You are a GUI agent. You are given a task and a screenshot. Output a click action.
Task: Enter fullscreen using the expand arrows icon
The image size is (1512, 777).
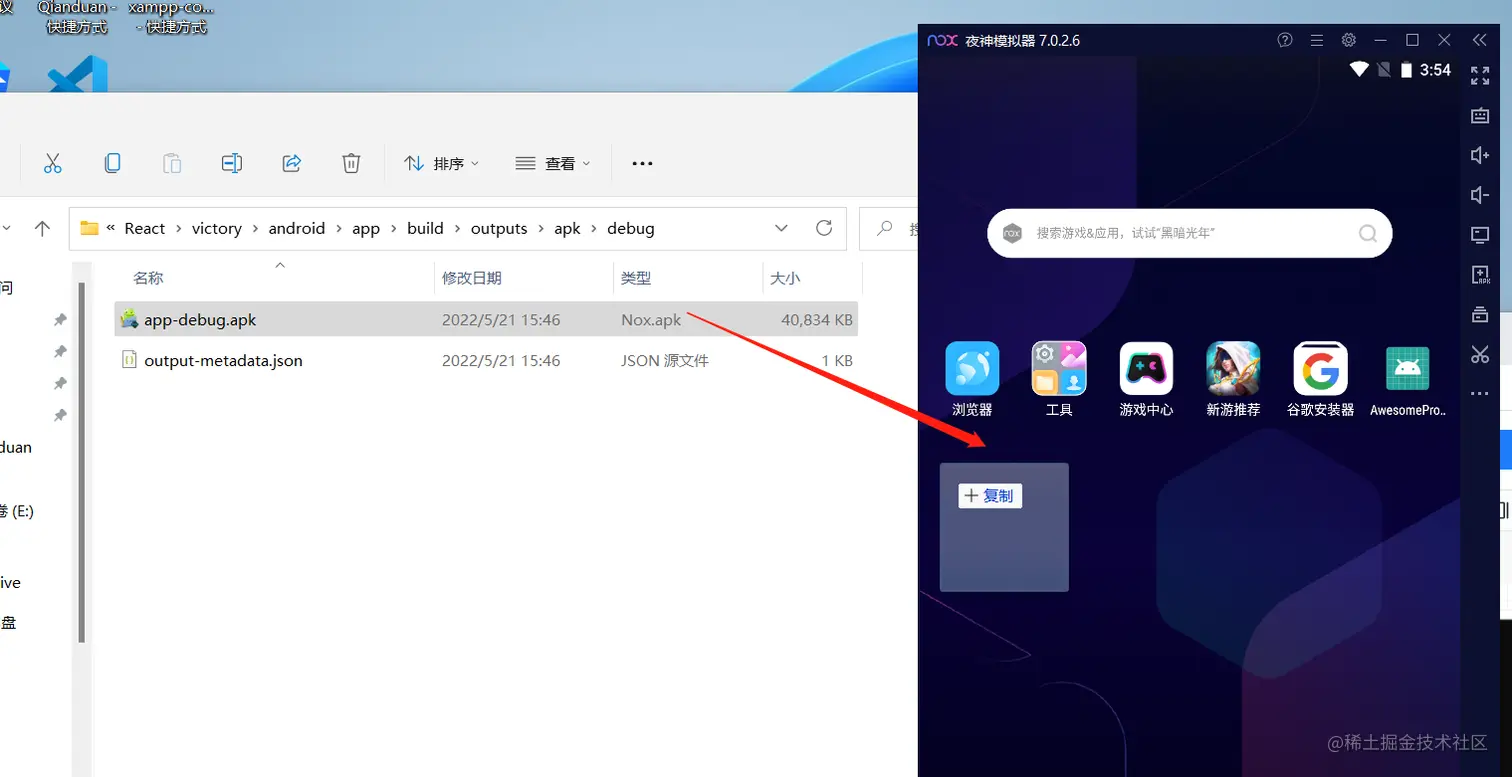(1480, 75)
